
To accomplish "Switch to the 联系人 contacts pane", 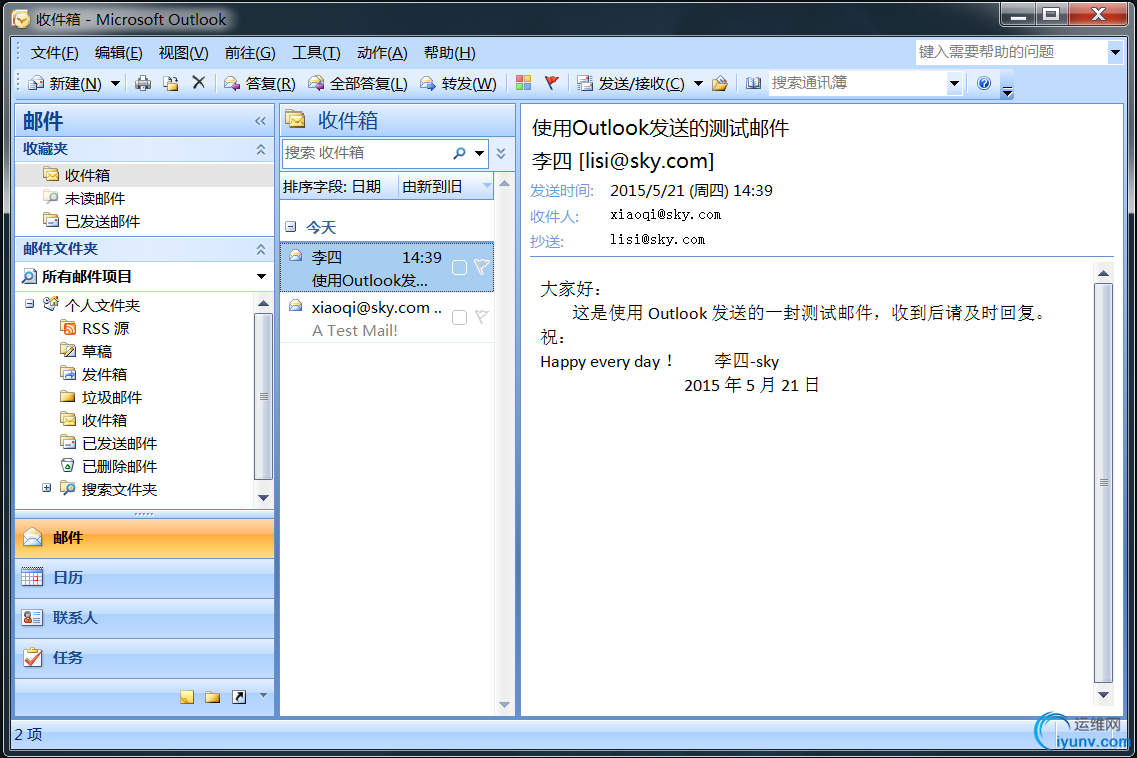I will (x=144, y=618).
